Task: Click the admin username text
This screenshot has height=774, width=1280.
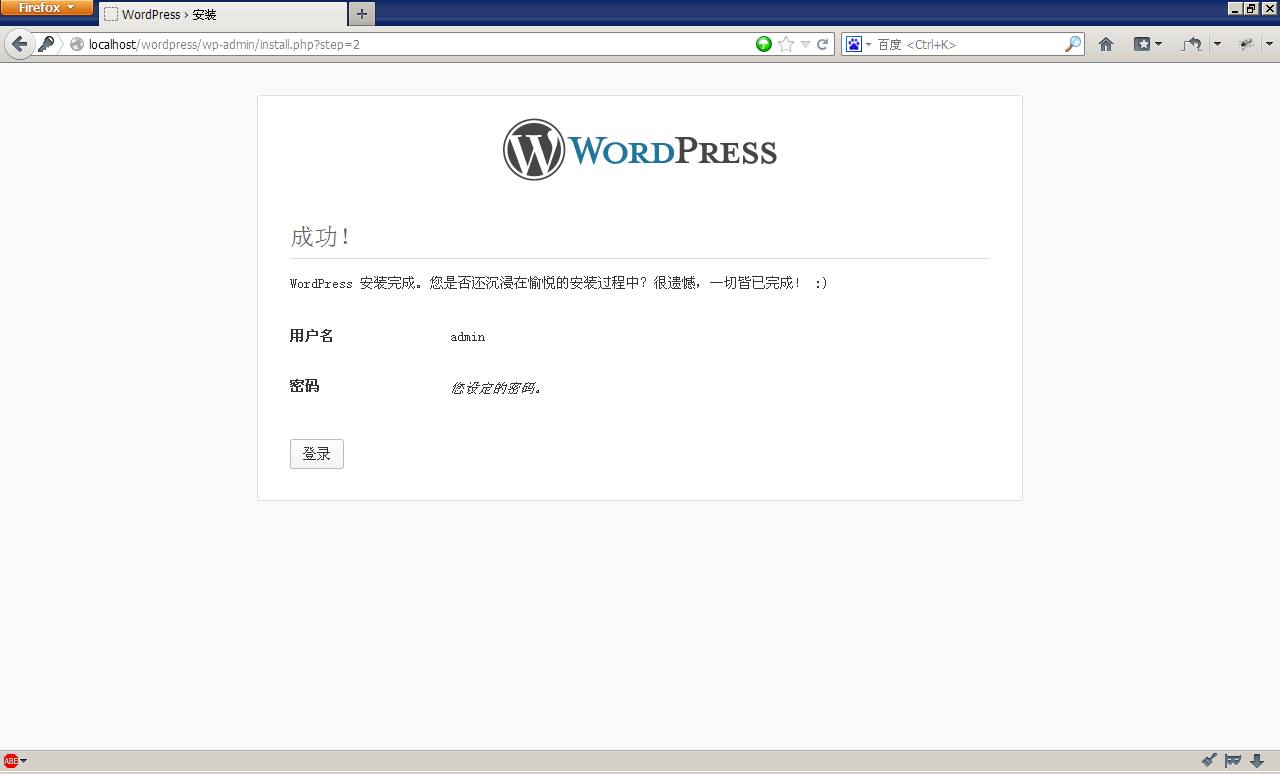Action: (468, 337)
